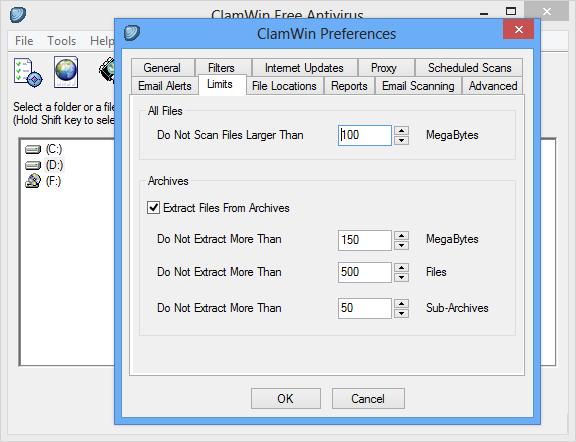Click the sub-archives field showing 50

coord(365,308)
